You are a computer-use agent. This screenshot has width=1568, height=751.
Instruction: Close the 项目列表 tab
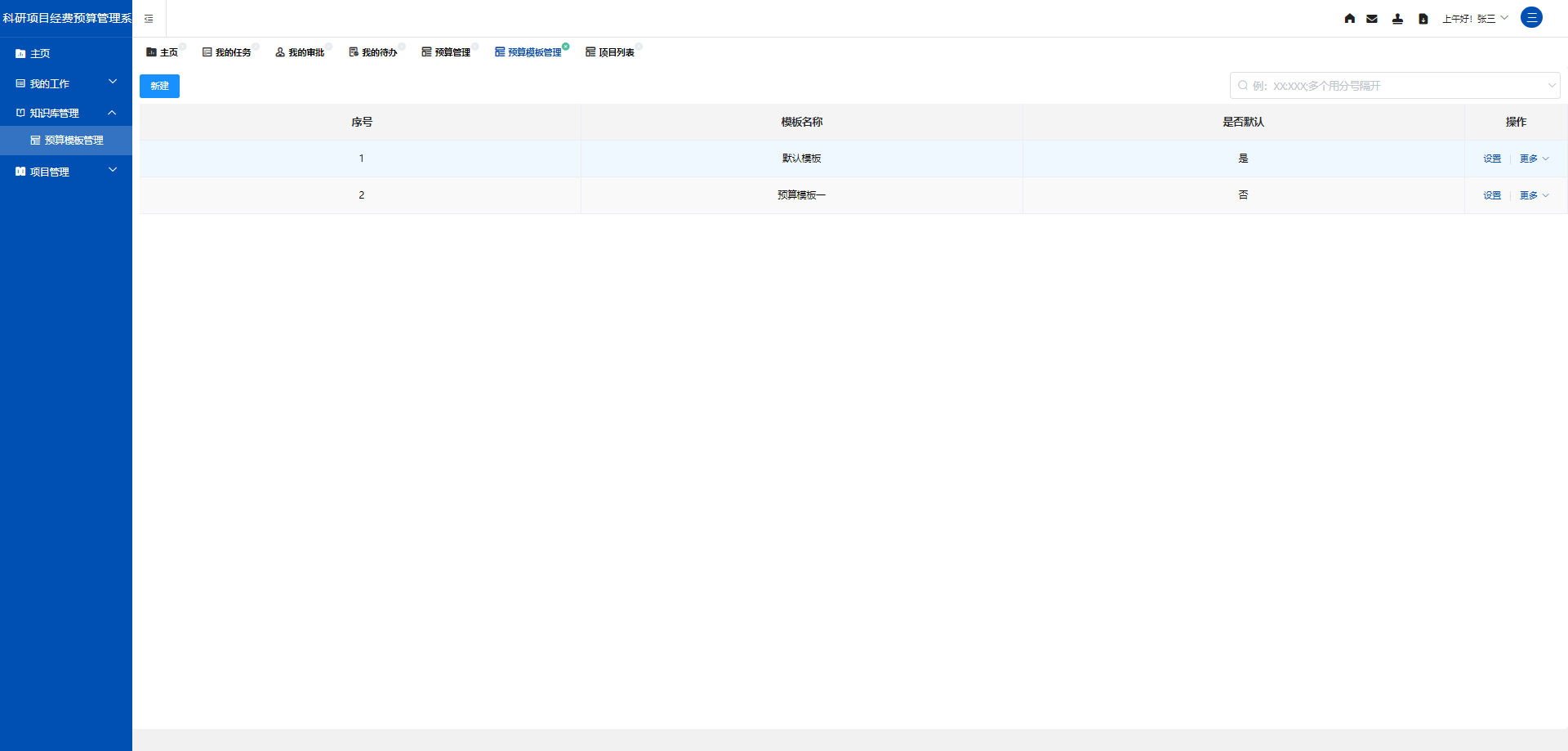(x=639, y=47)
